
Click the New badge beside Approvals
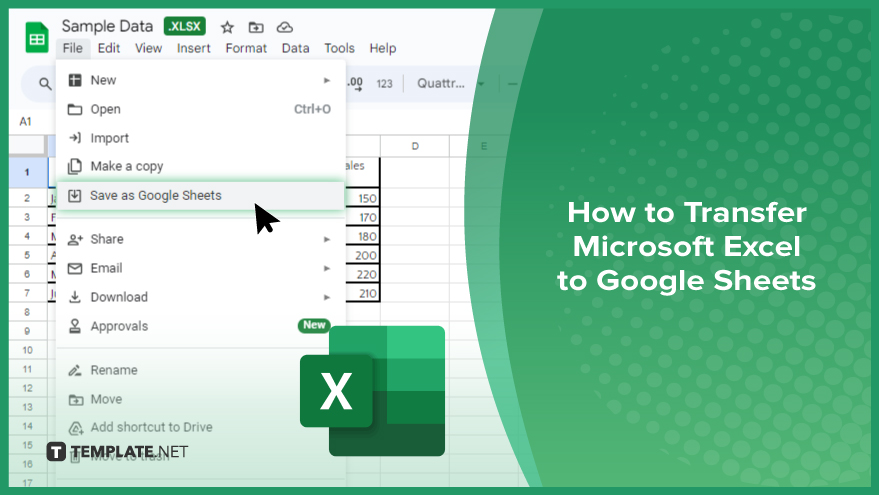pos(314,325)
